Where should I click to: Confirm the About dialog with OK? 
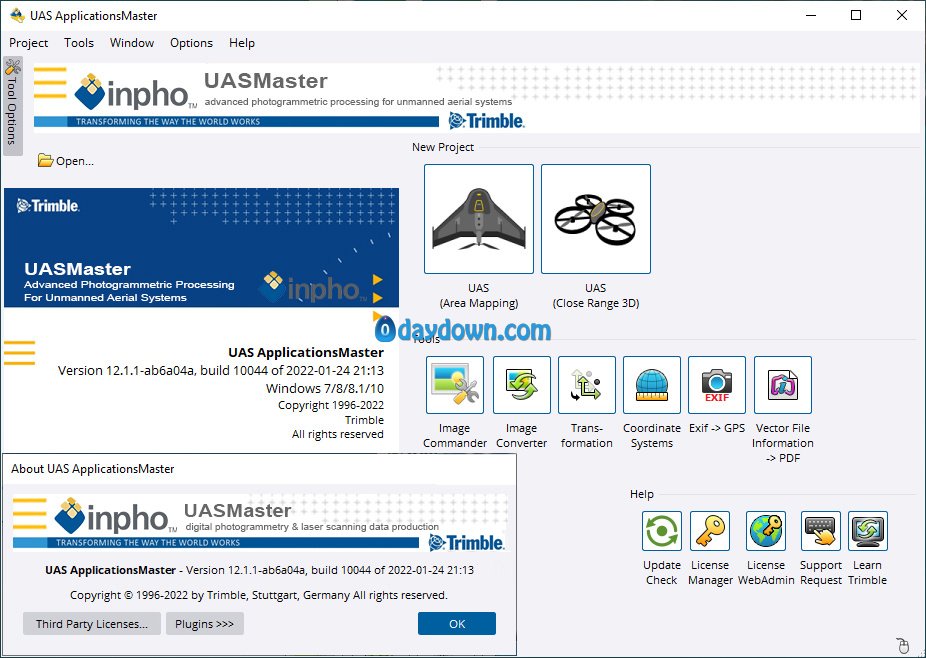(457, 624)
